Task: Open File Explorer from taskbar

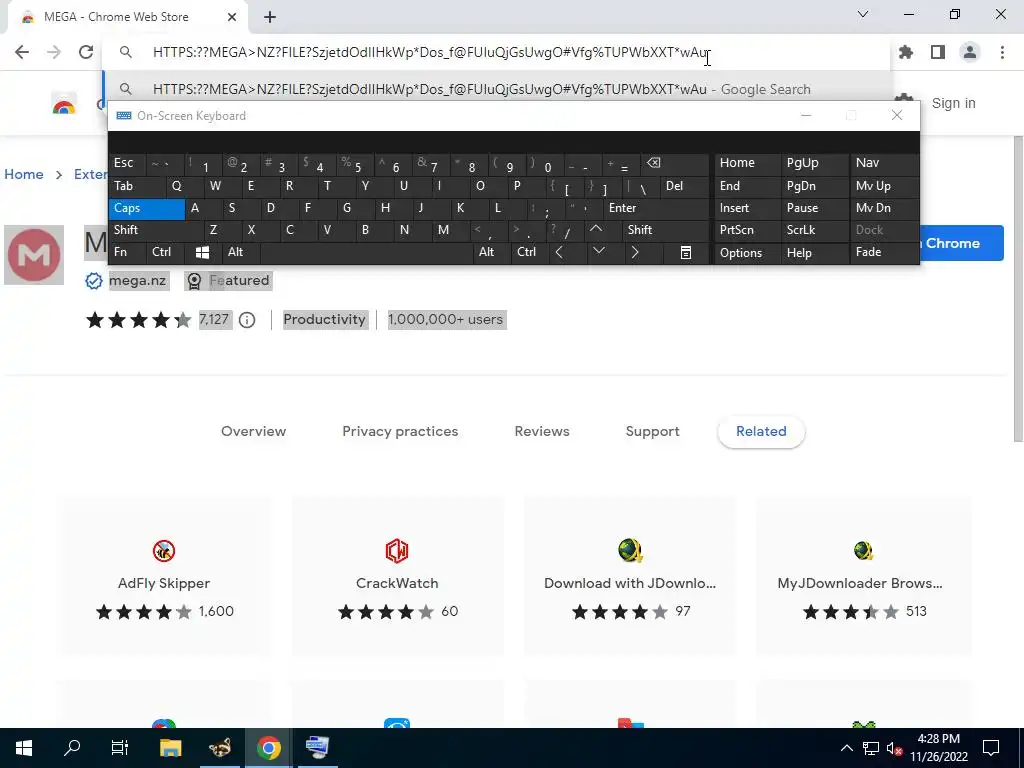Action: point(170,748)
